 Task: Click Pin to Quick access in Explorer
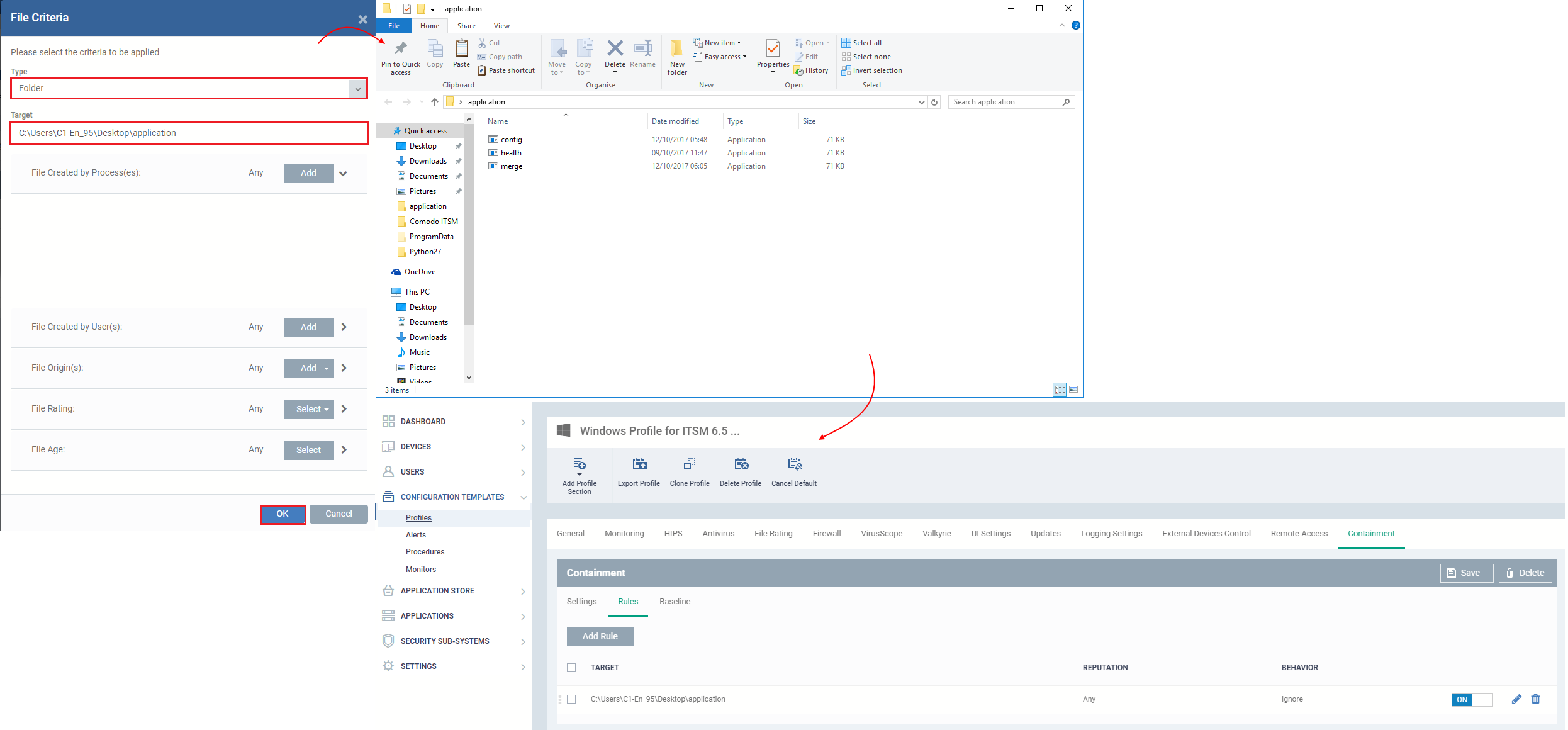[x=401, y=57]
